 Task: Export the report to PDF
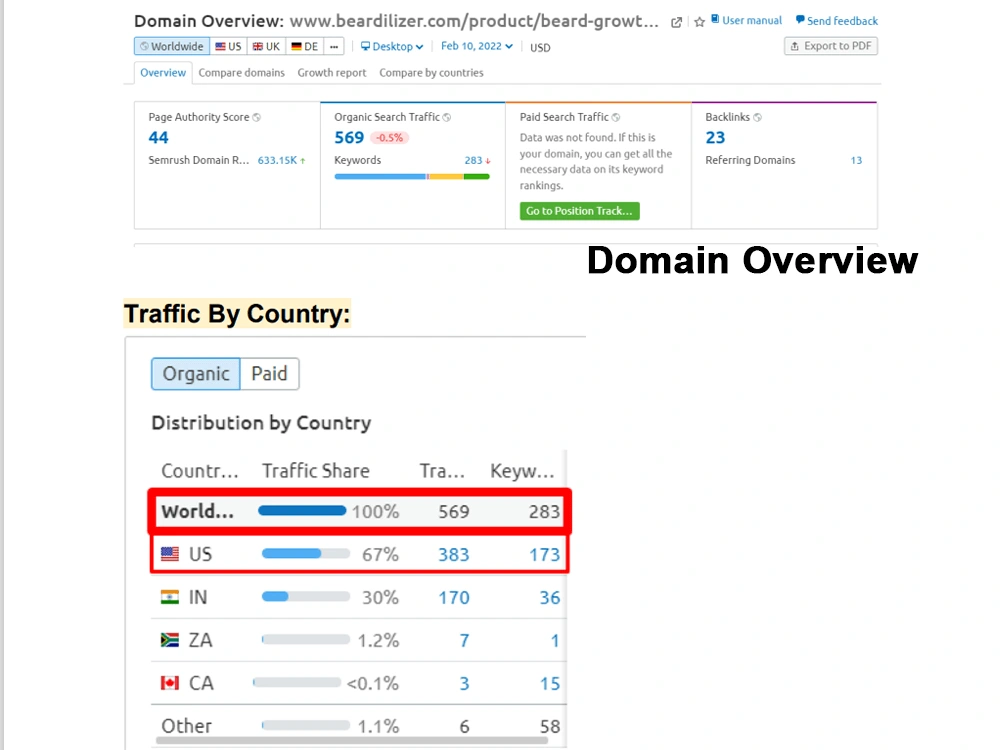[831, 46]
